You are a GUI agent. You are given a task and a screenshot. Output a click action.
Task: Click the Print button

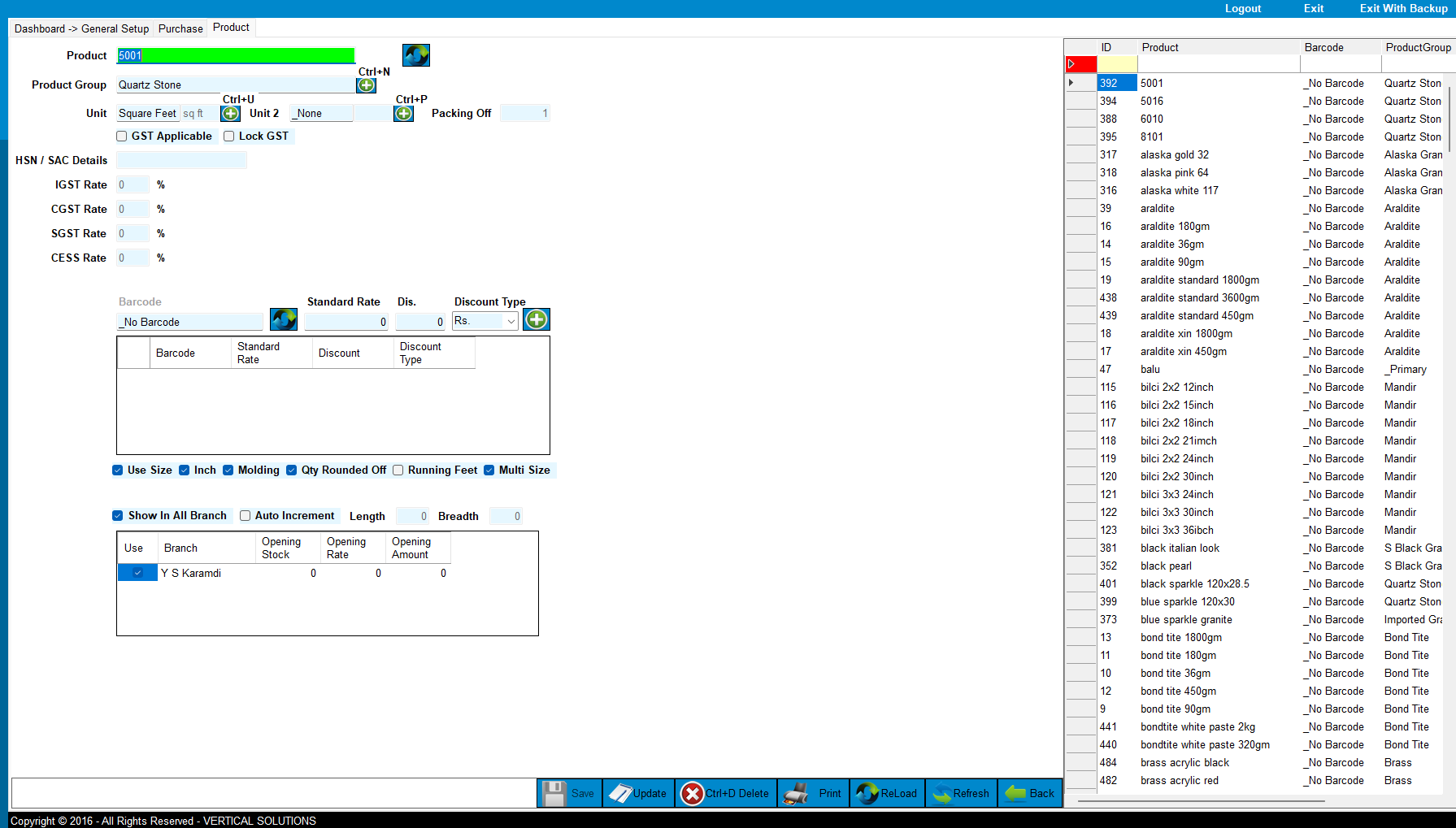click(814, 793)
